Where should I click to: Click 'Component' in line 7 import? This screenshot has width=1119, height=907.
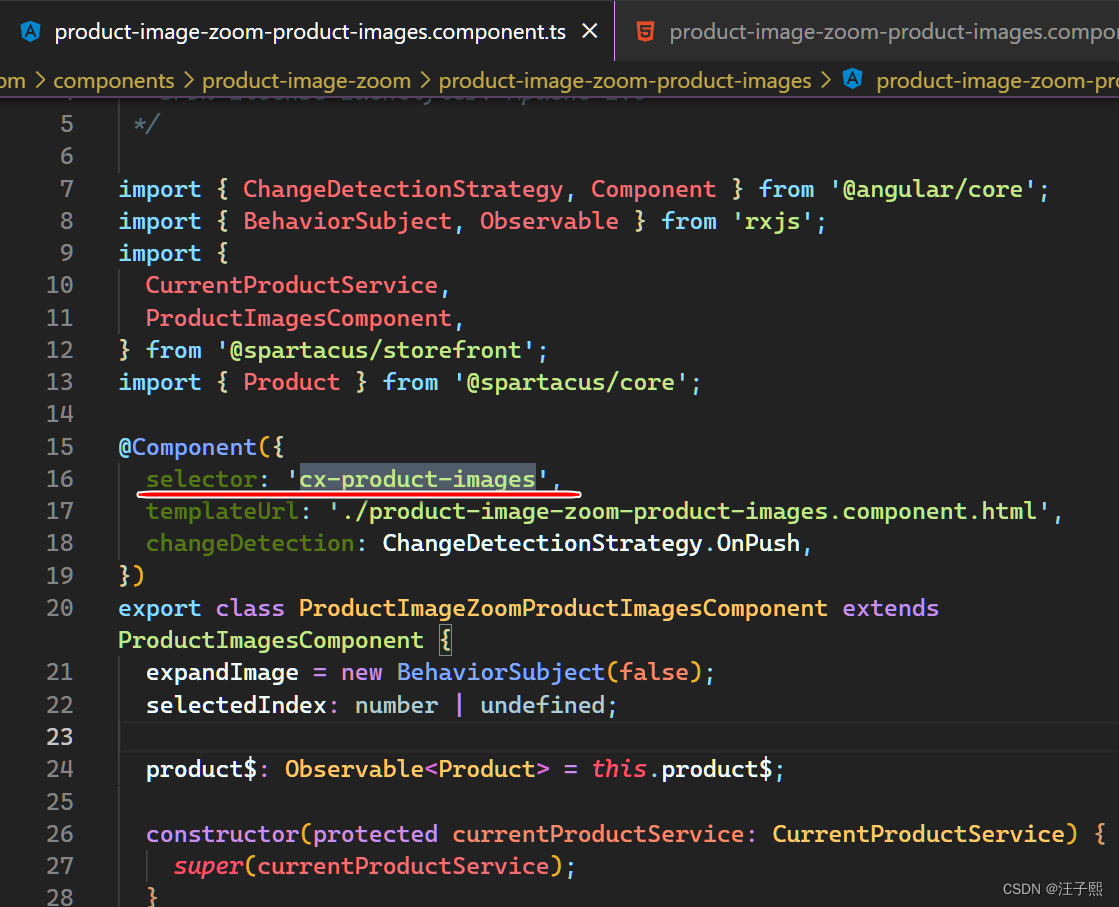click(654, 189)
